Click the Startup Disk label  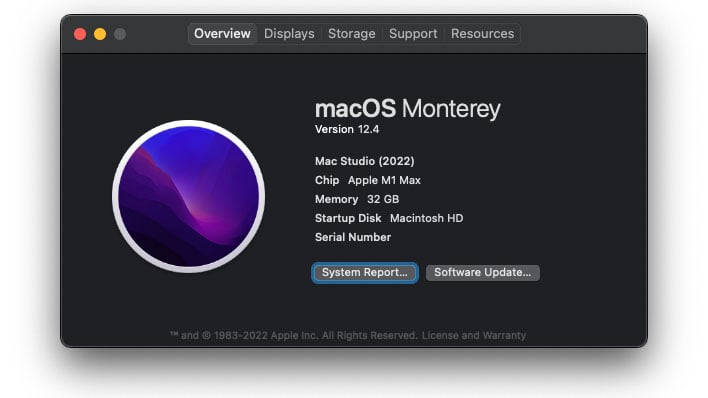click(x=348, y=218)
